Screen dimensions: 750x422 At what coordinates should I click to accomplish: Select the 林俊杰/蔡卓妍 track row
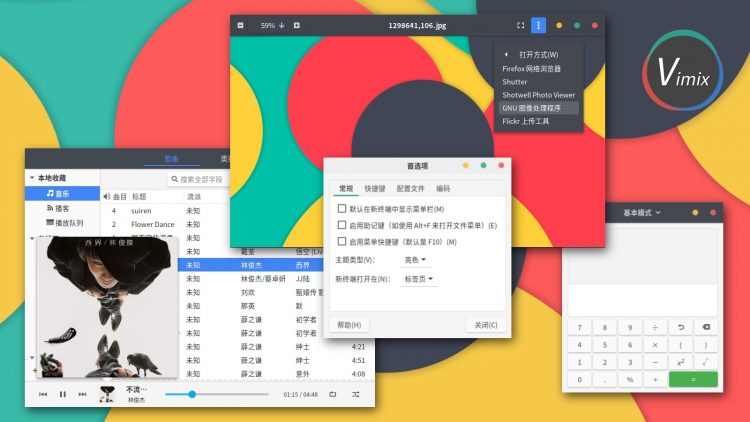pyautogui.click(x=252, y=278)
